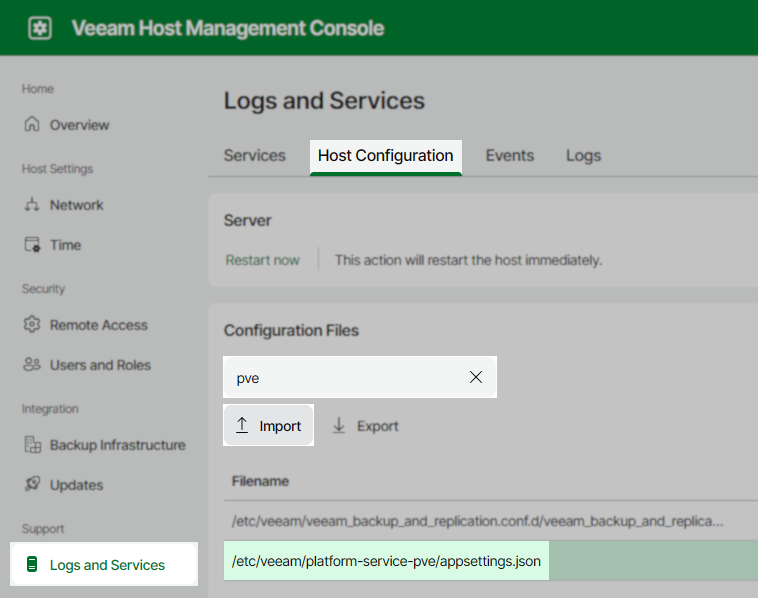Click the Support sidebar label

pos(43,529)
